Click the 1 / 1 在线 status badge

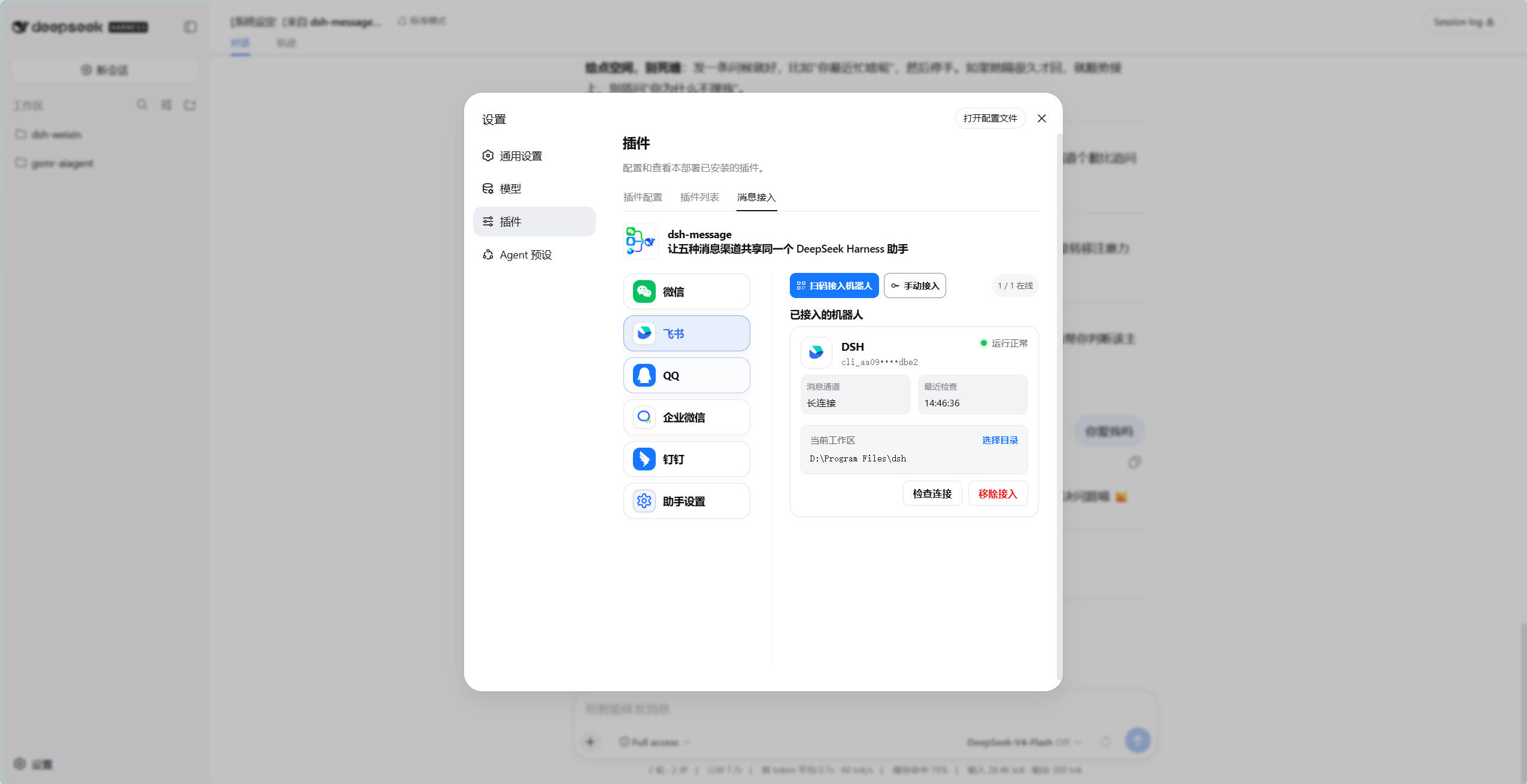pos(1015,285)
